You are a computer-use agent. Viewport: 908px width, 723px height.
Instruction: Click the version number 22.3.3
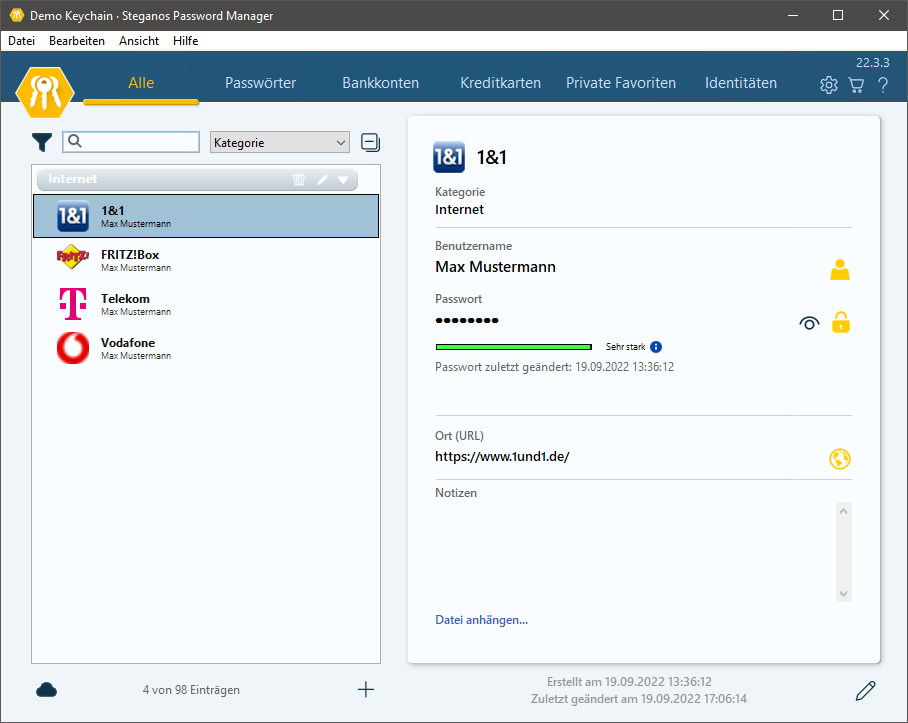[x=873, y=63]
